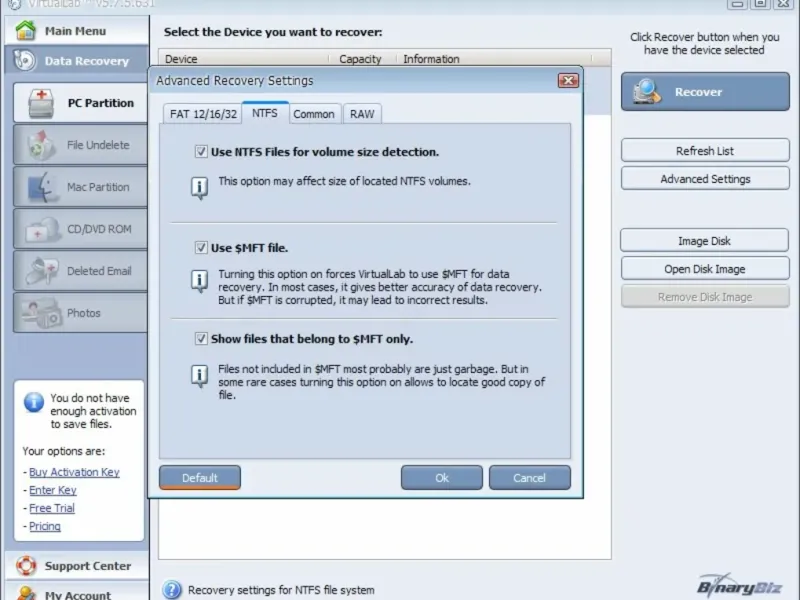The image size is (800, 600).
Task: Click 'Recovery settings for NTFS file system' status text
Action: [x=281, y=590]
